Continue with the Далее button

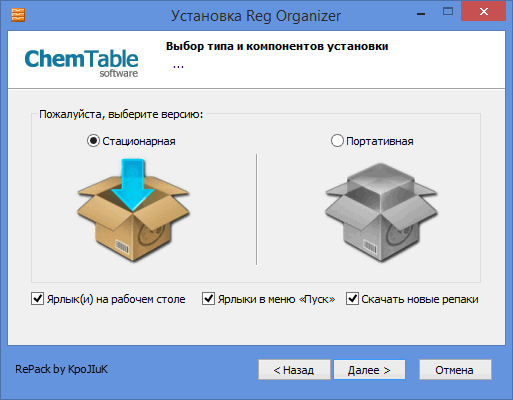pyautogui.click(x=369, y=370)
